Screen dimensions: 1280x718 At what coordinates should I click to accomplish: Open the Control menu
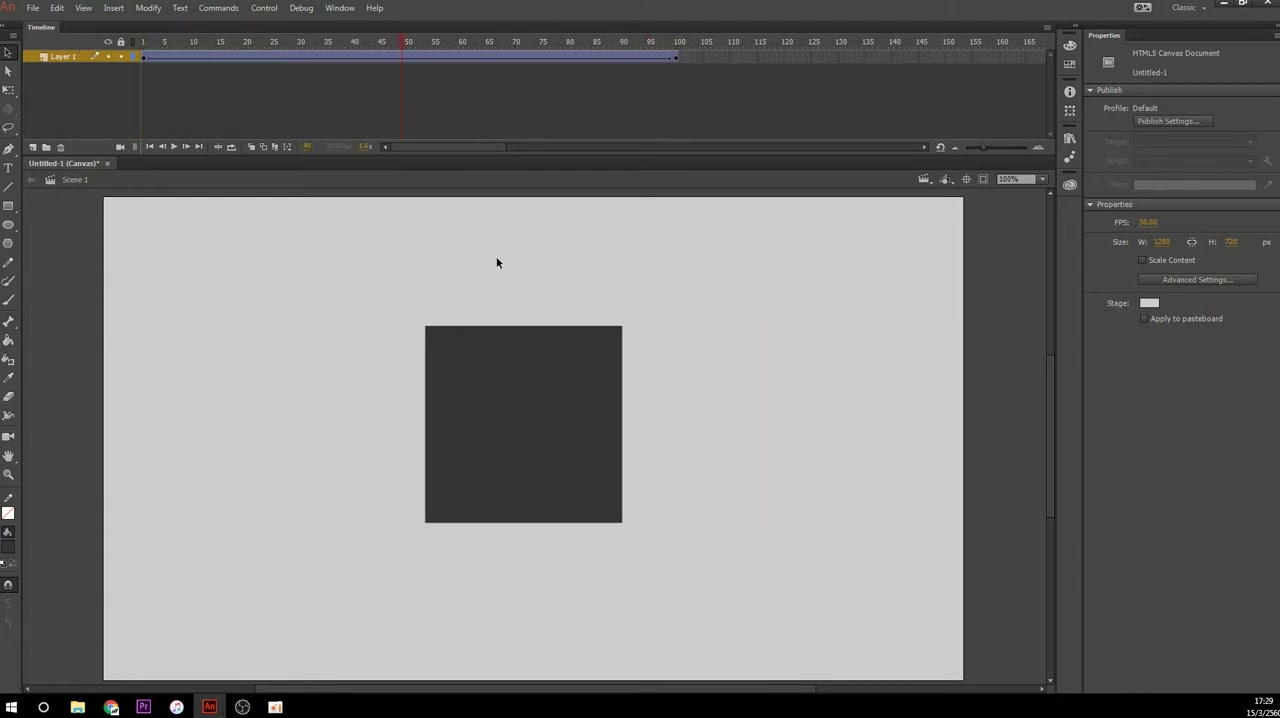coord(264,8)
